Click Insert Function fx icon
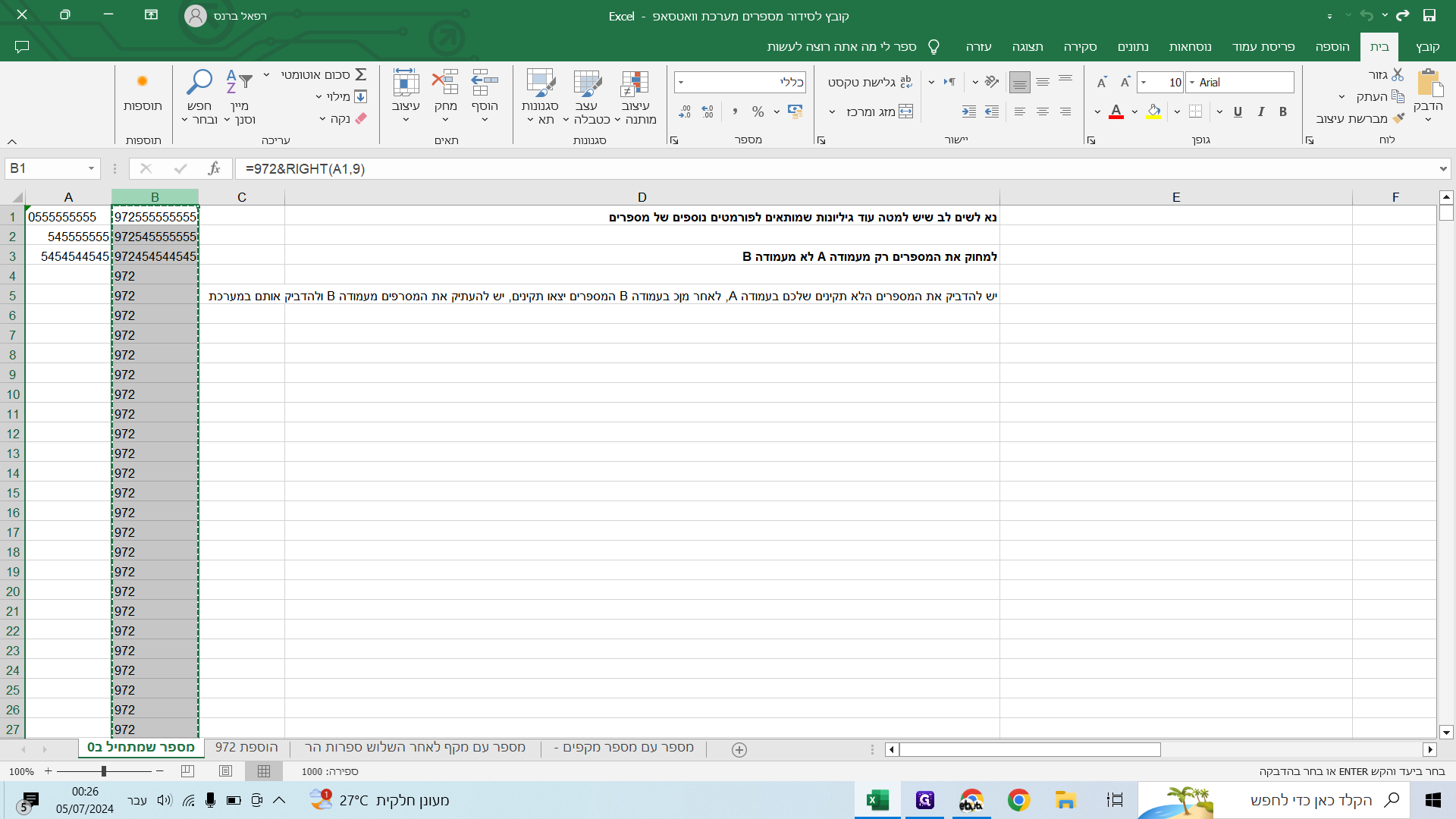This screenshot has height=819, width=1456. 215,168
